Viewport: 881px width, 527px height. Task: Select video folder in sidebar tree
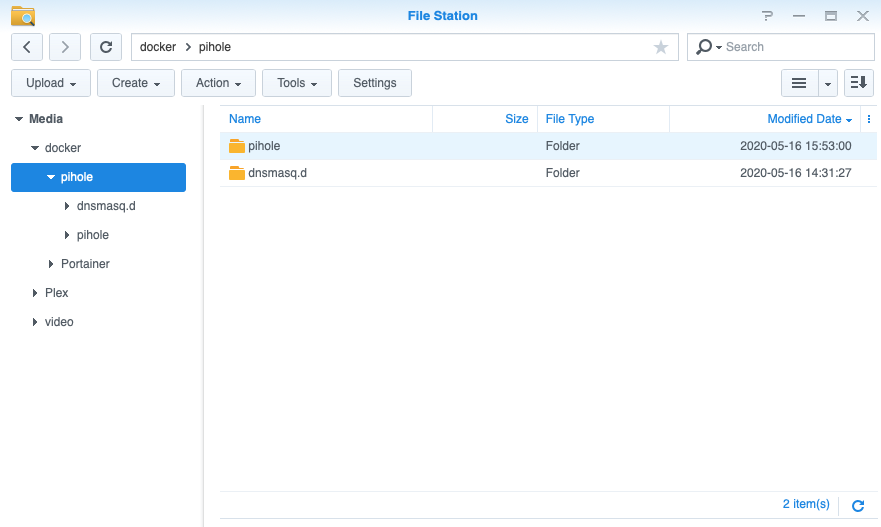(59, 322)
